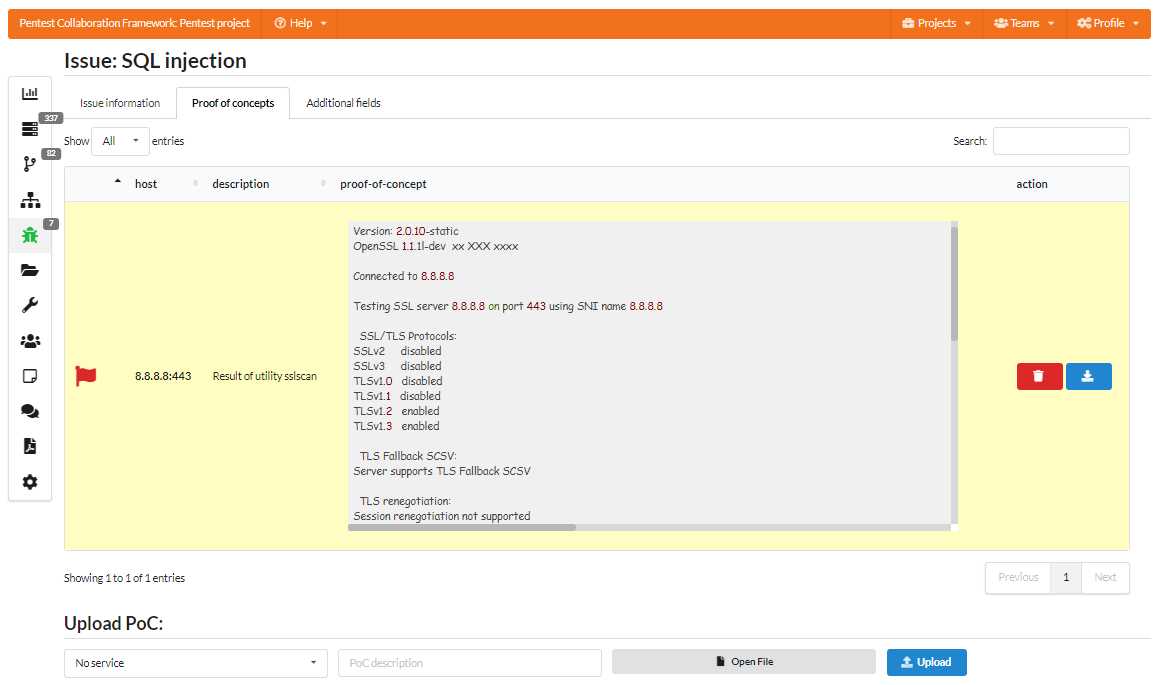Open the users group sidebar icon

coord(29,341)
